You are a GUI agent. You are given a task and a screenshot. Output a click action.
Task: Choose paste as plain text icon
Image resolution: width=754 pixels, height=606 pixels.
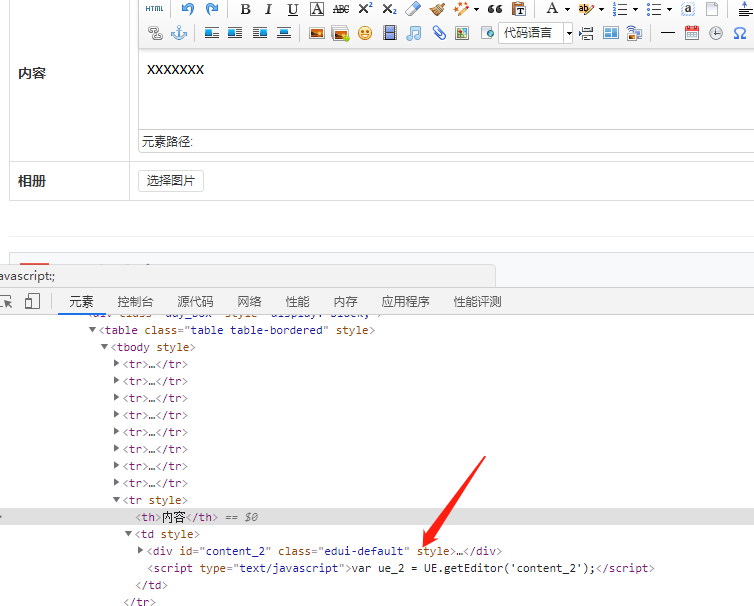tap(518, 9)
